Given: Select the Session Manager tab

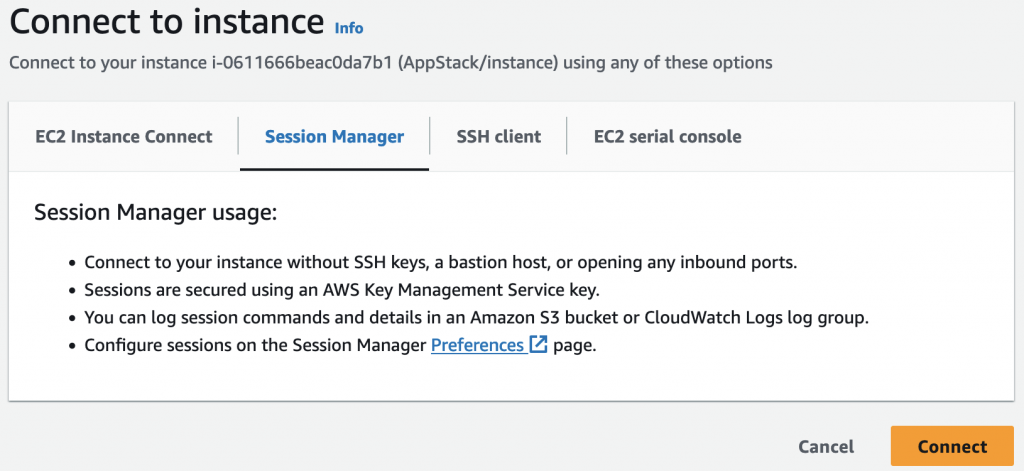Looking at the screenshot, I should [334, 136].
